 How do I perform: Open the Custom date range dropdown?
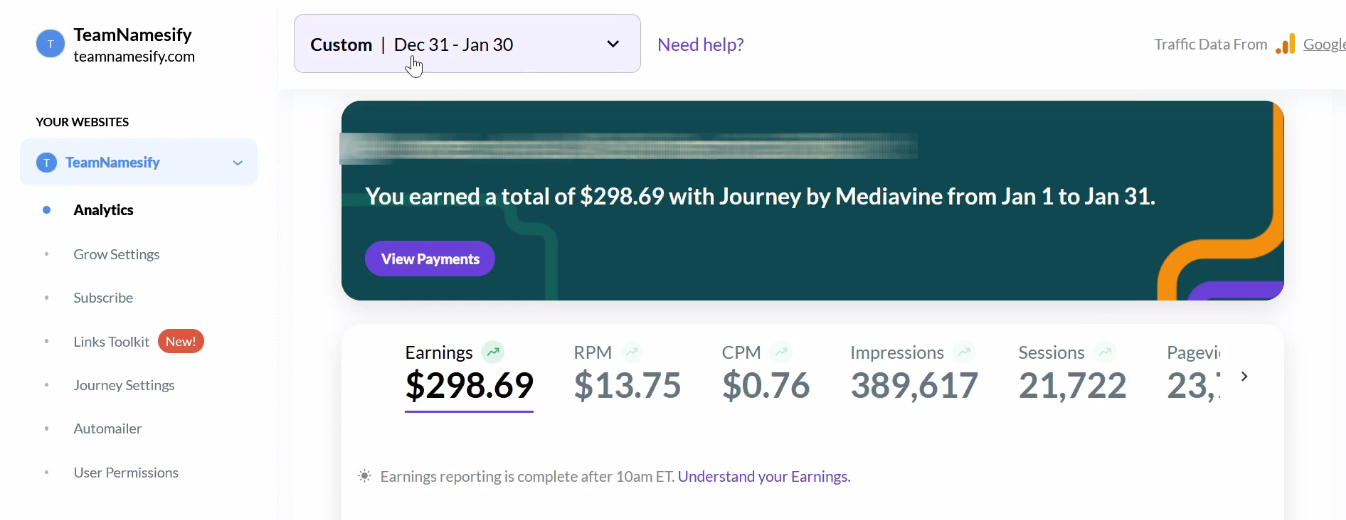tap(467, 44)
